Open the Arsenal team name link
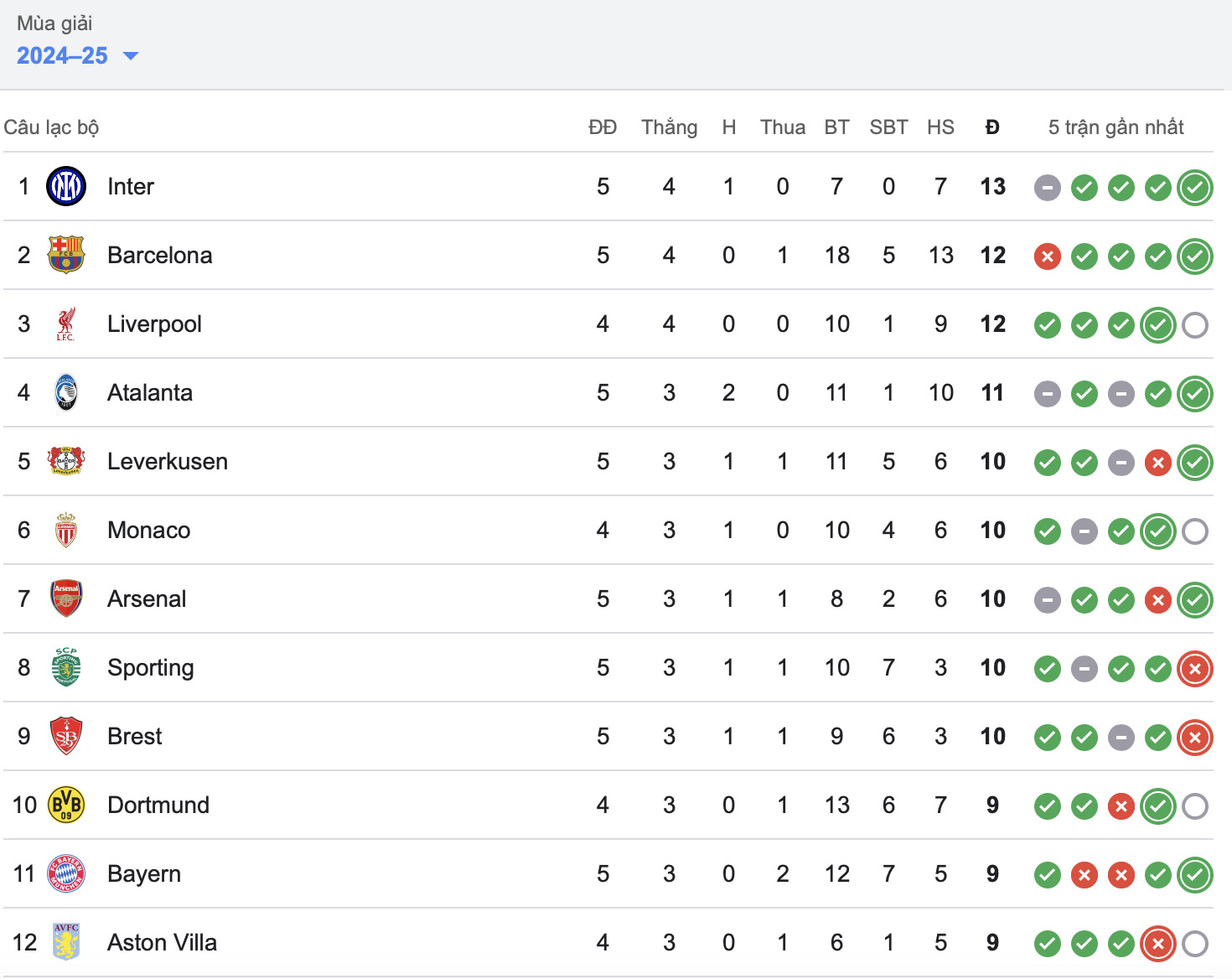 point(147,598)
